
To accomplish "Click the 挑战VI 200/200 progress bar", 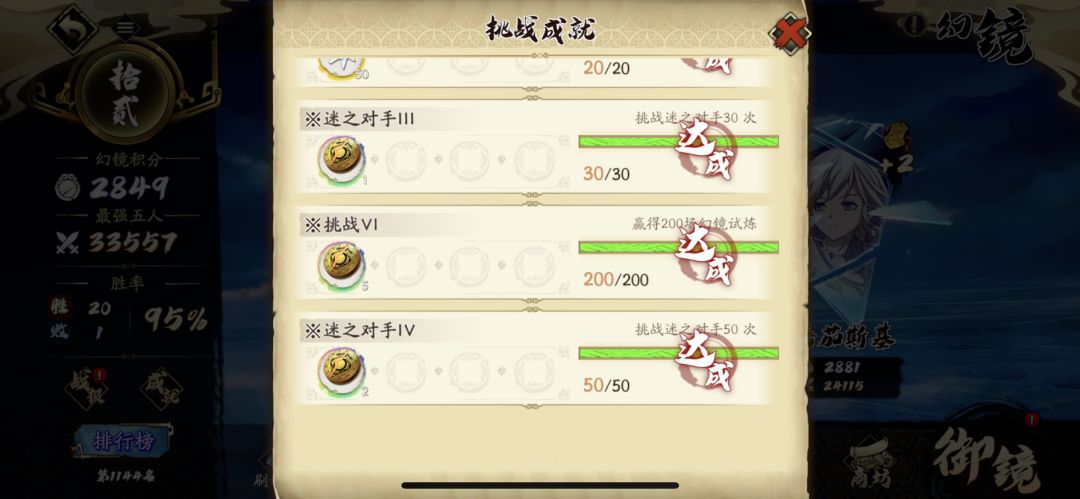I will pyautogui.click(x=678, y=247).
